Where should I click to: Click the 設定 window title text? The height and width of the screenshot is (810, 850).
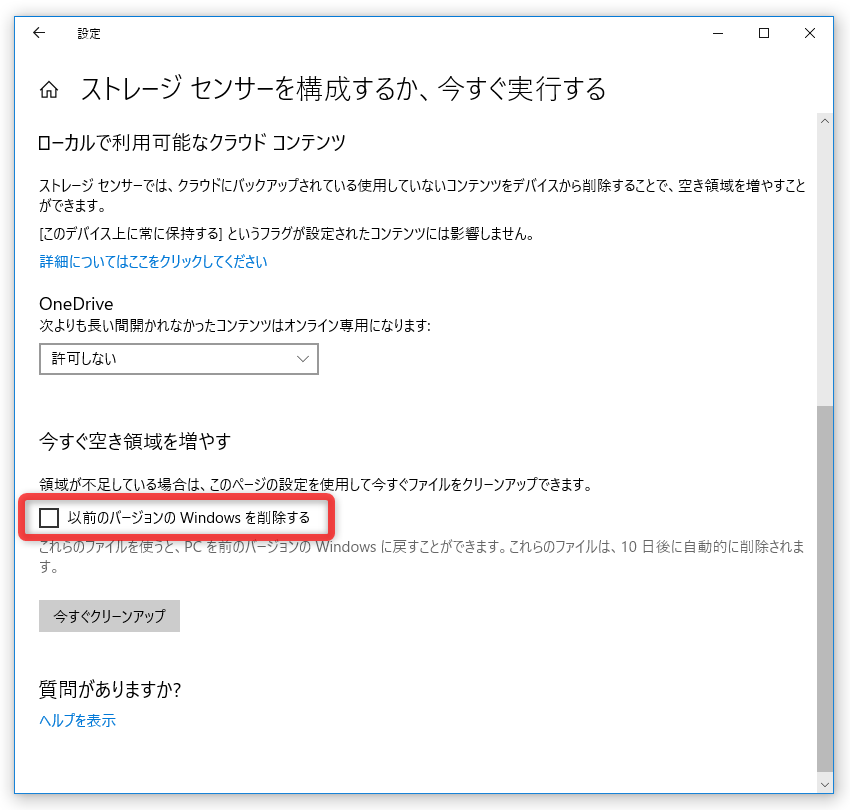pos(89,34)
